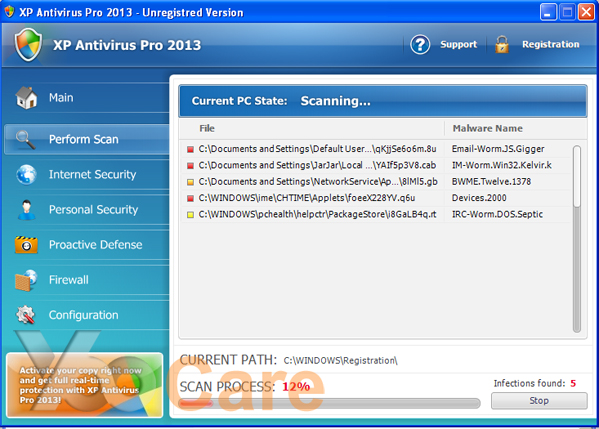The image size is (599, 429).
Task: Click malware name BWME.Twelve.1378
Action: tap(491, 182)
